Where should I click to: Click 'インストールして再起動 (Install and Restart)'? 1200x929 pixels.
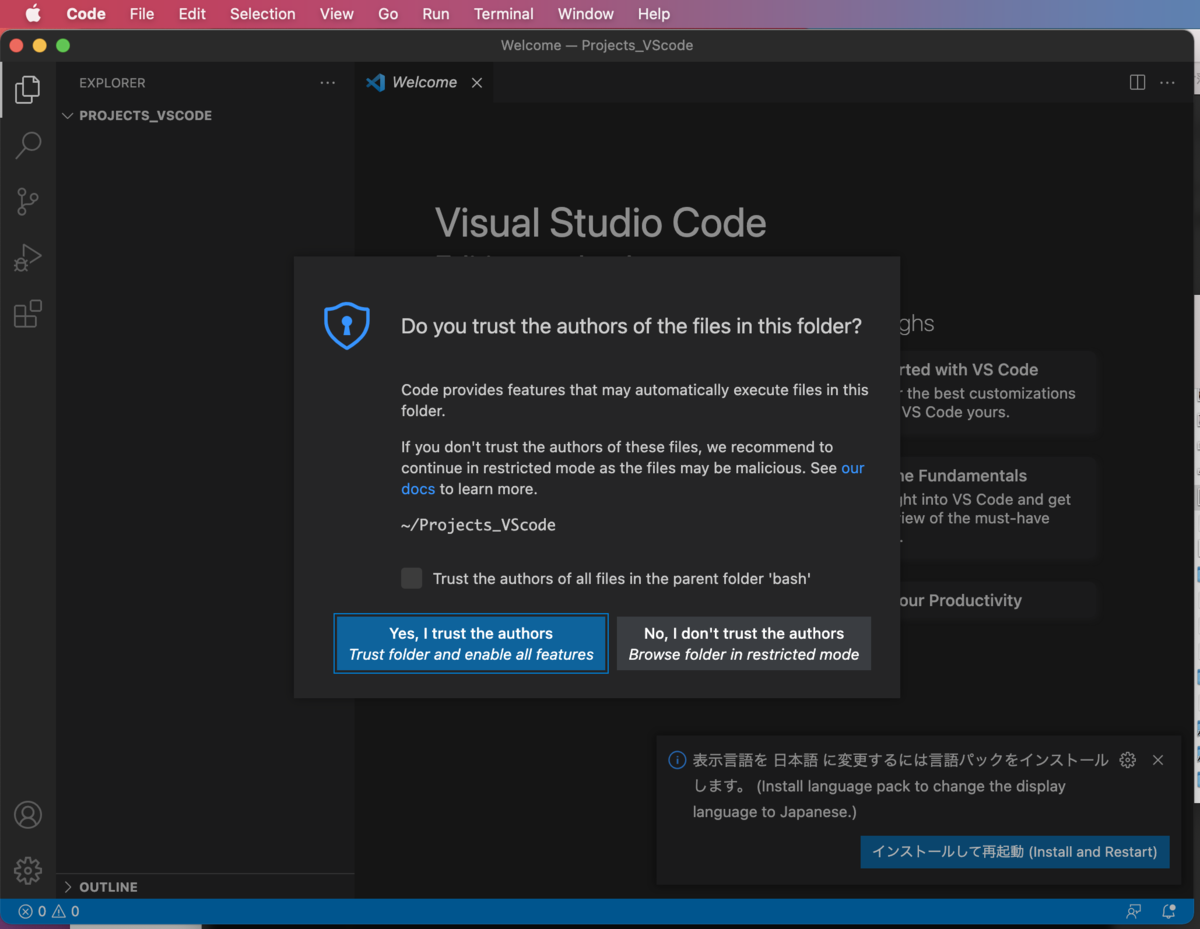pos(1014,852)
